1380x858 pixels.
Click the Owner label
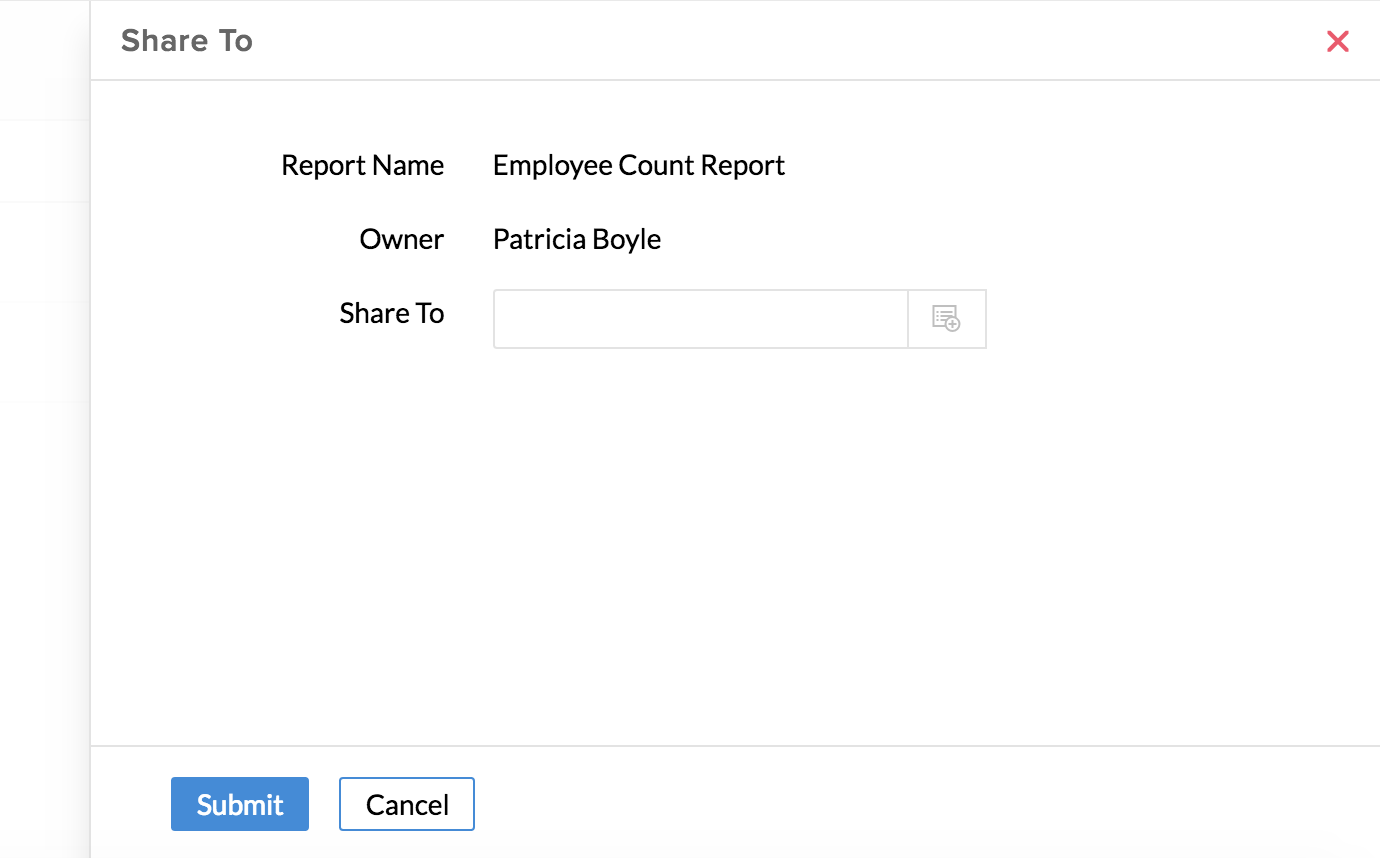tap(401, 239)
